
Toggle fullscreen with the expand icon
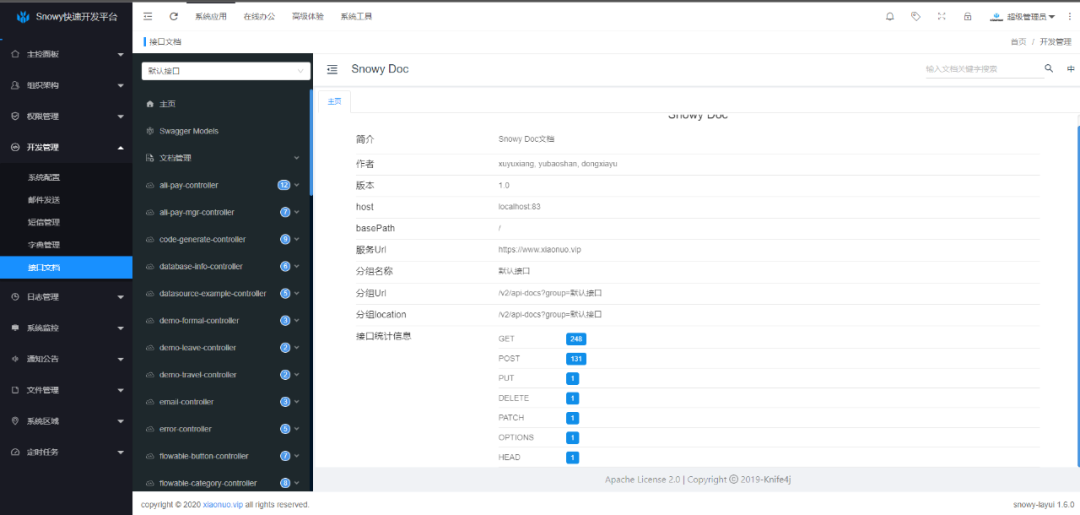coord(942,17)
